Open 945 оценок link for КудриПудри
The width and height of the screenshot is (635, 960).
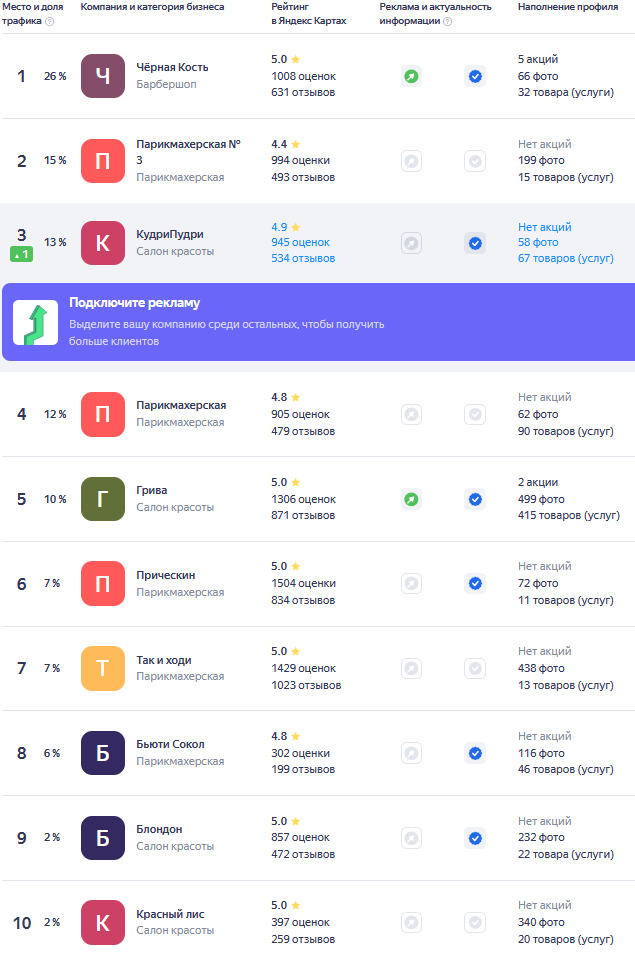coord(300,242)
